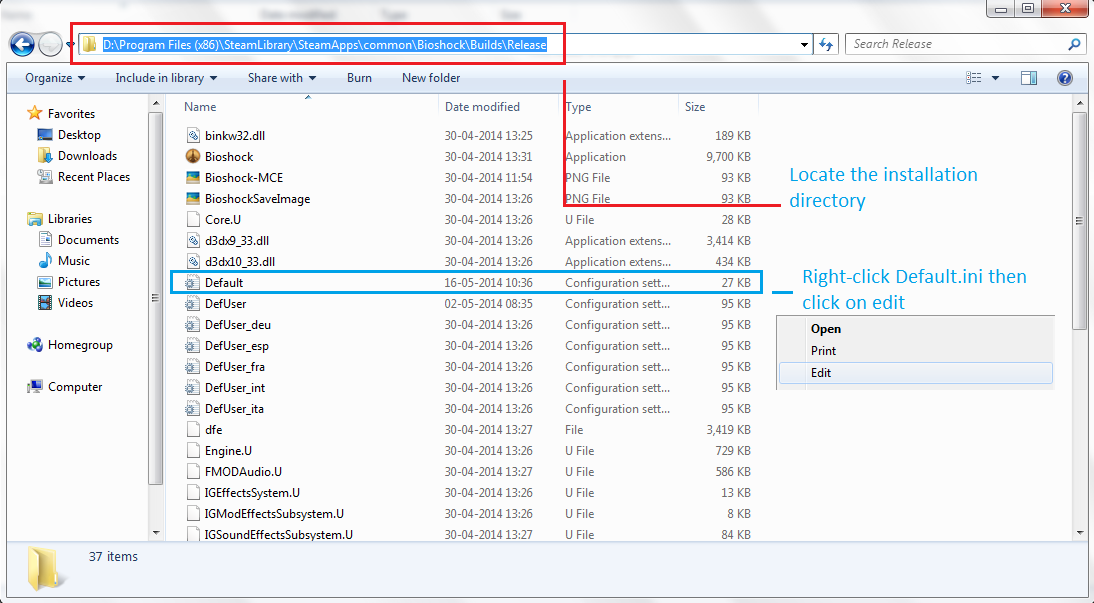Open the Include in library dropdown
The height and width of the screenshot is (603, 1094).
[166, 78]
